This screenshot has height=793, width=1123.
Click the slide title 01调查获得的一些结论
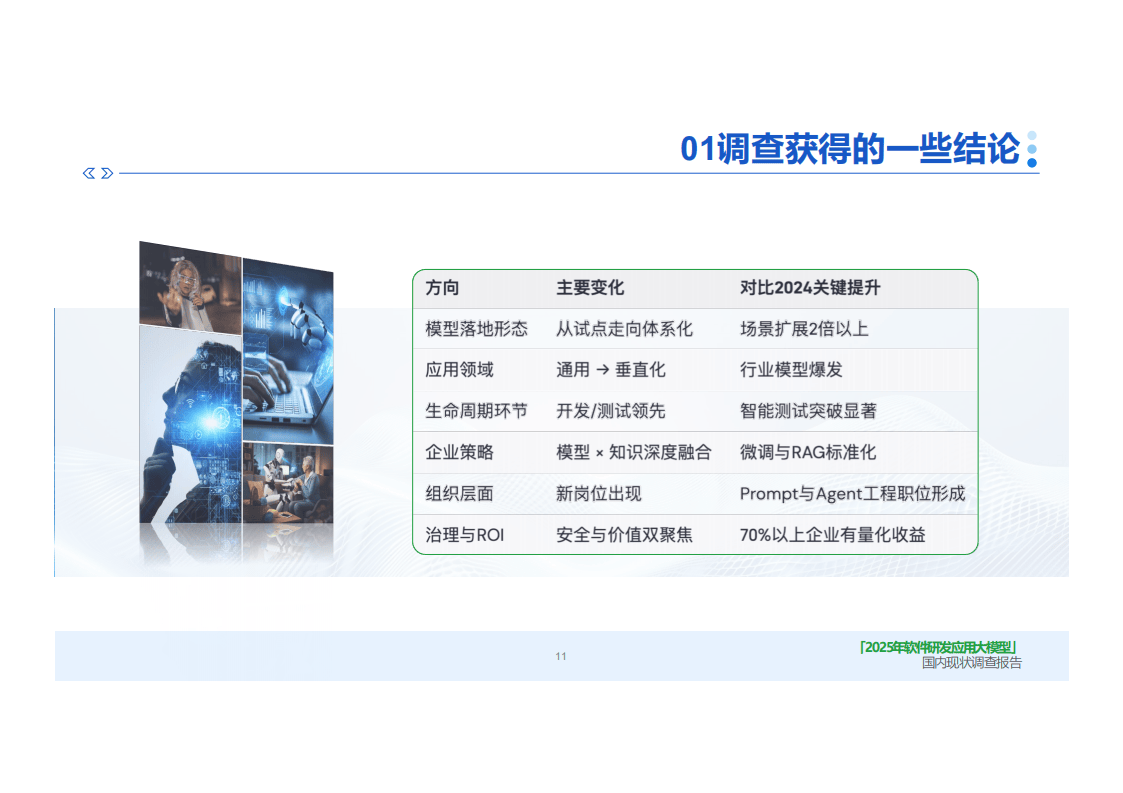pyautogui.click(x=849, y=149)
